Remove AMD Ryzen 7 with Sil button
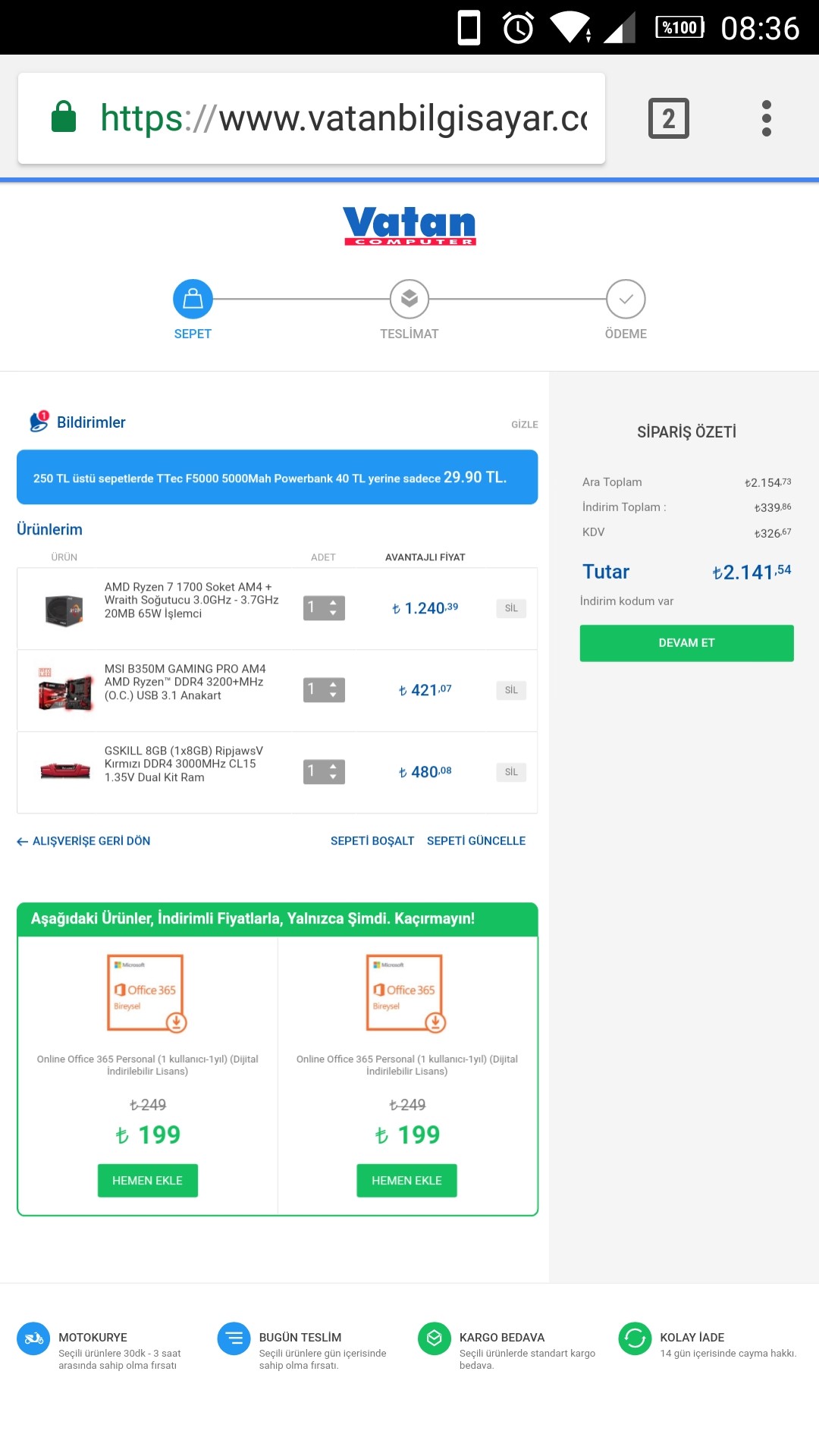This screenshot has width=819, height=1456. (511, 608)
